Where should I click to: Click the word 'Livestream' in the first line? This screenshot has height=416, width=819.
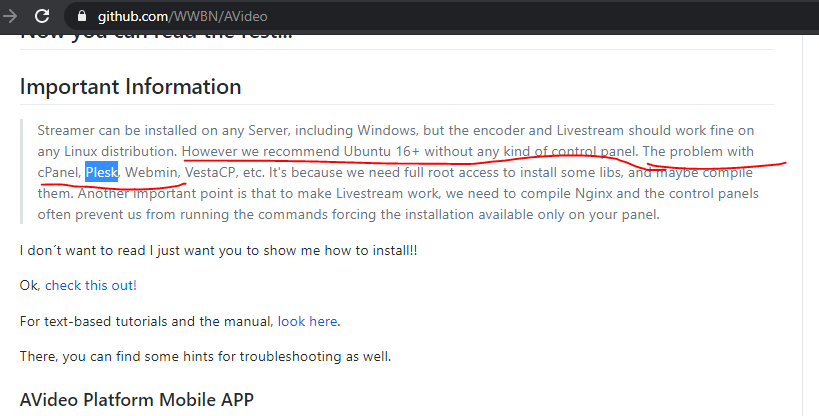point(590,130)
